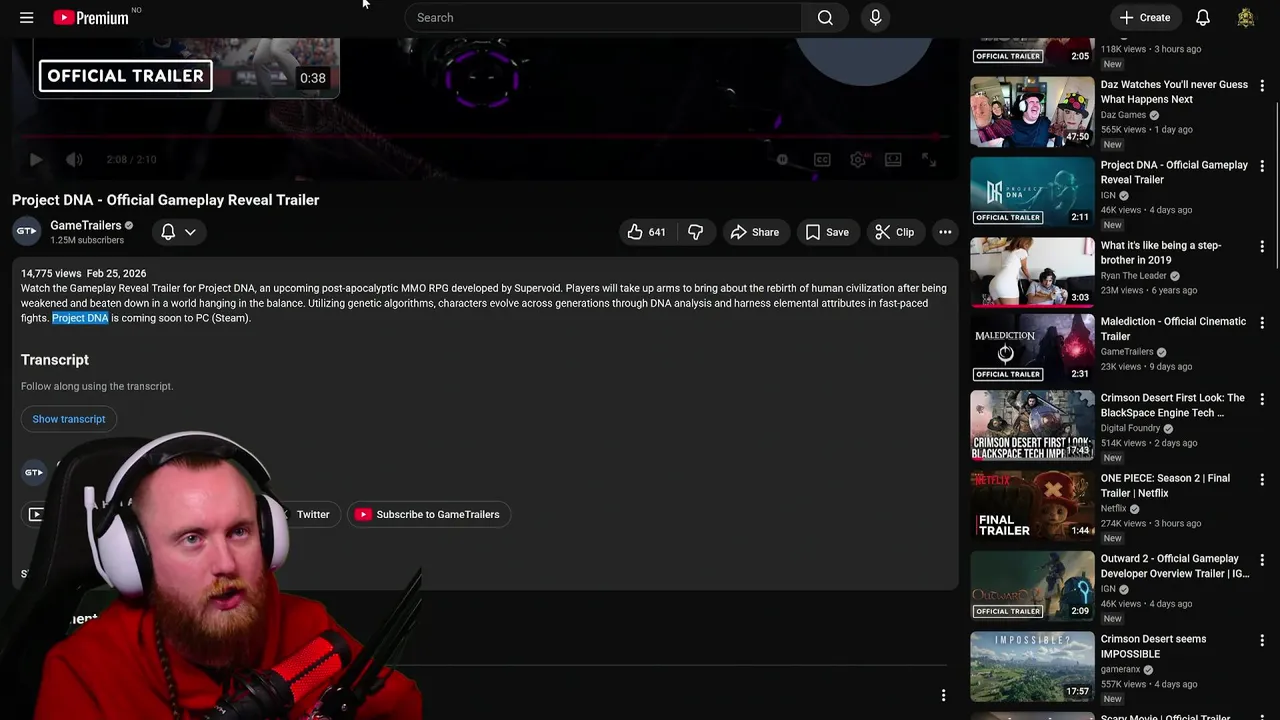Open account avatar menu

click(1246, 17)
